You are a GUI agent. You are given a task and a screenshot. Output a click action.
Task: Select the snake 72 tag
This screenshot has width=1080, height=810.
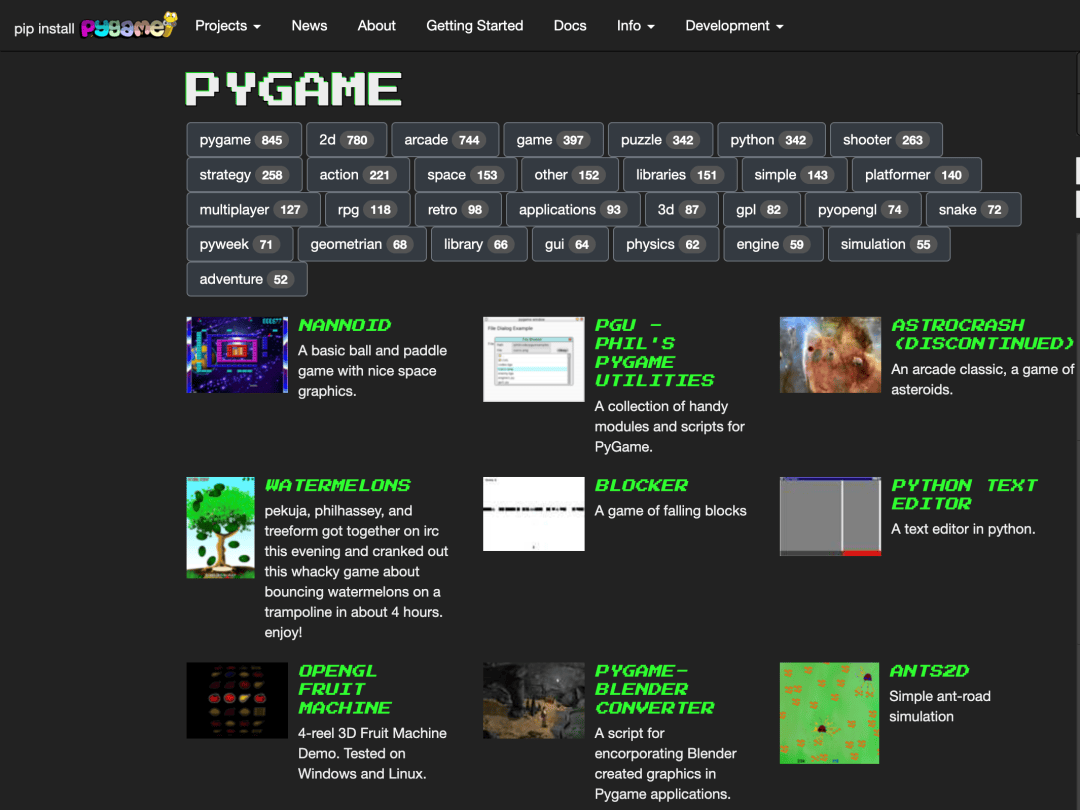973,209
